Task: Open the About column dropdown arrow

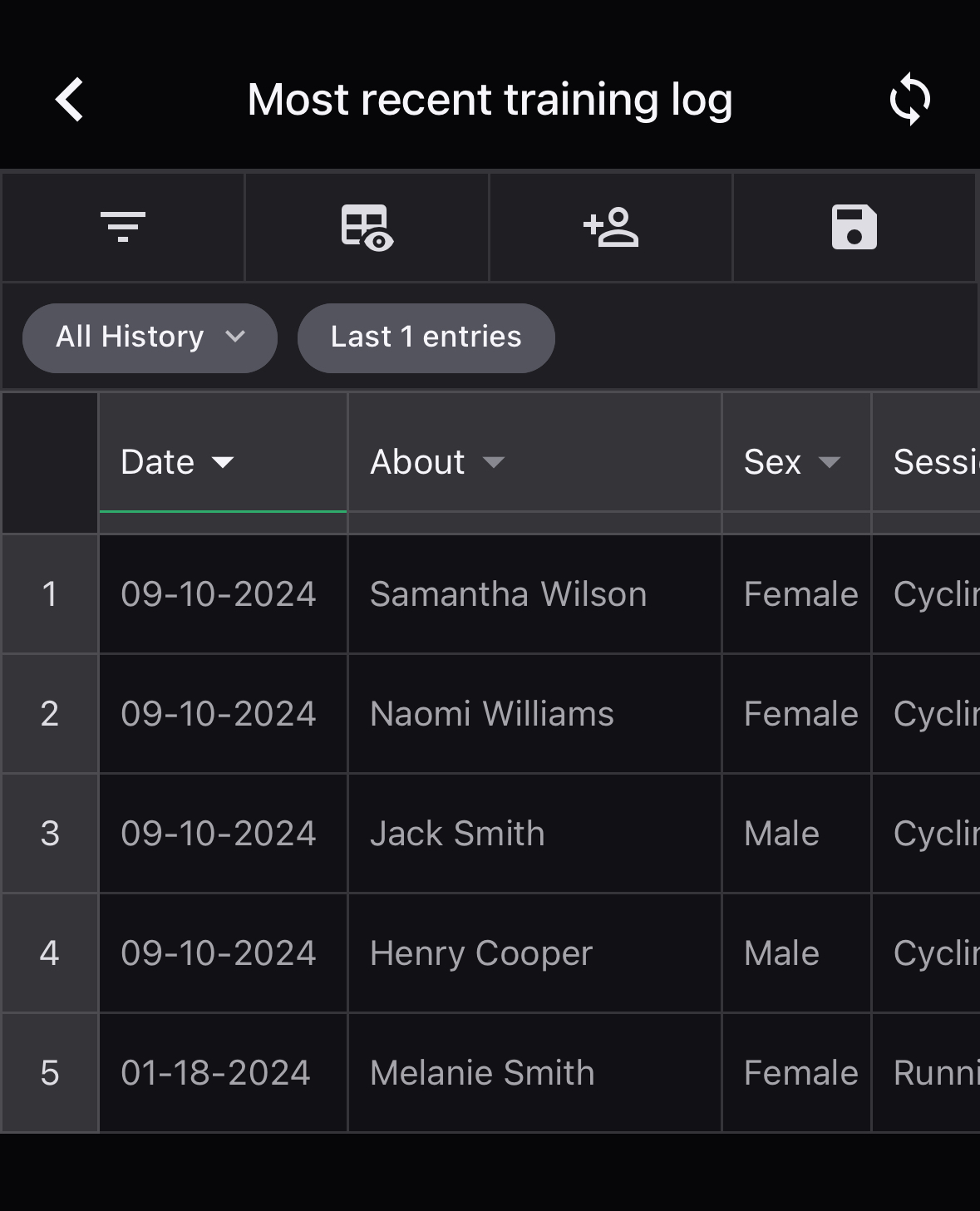Action: tap(494, 462)
